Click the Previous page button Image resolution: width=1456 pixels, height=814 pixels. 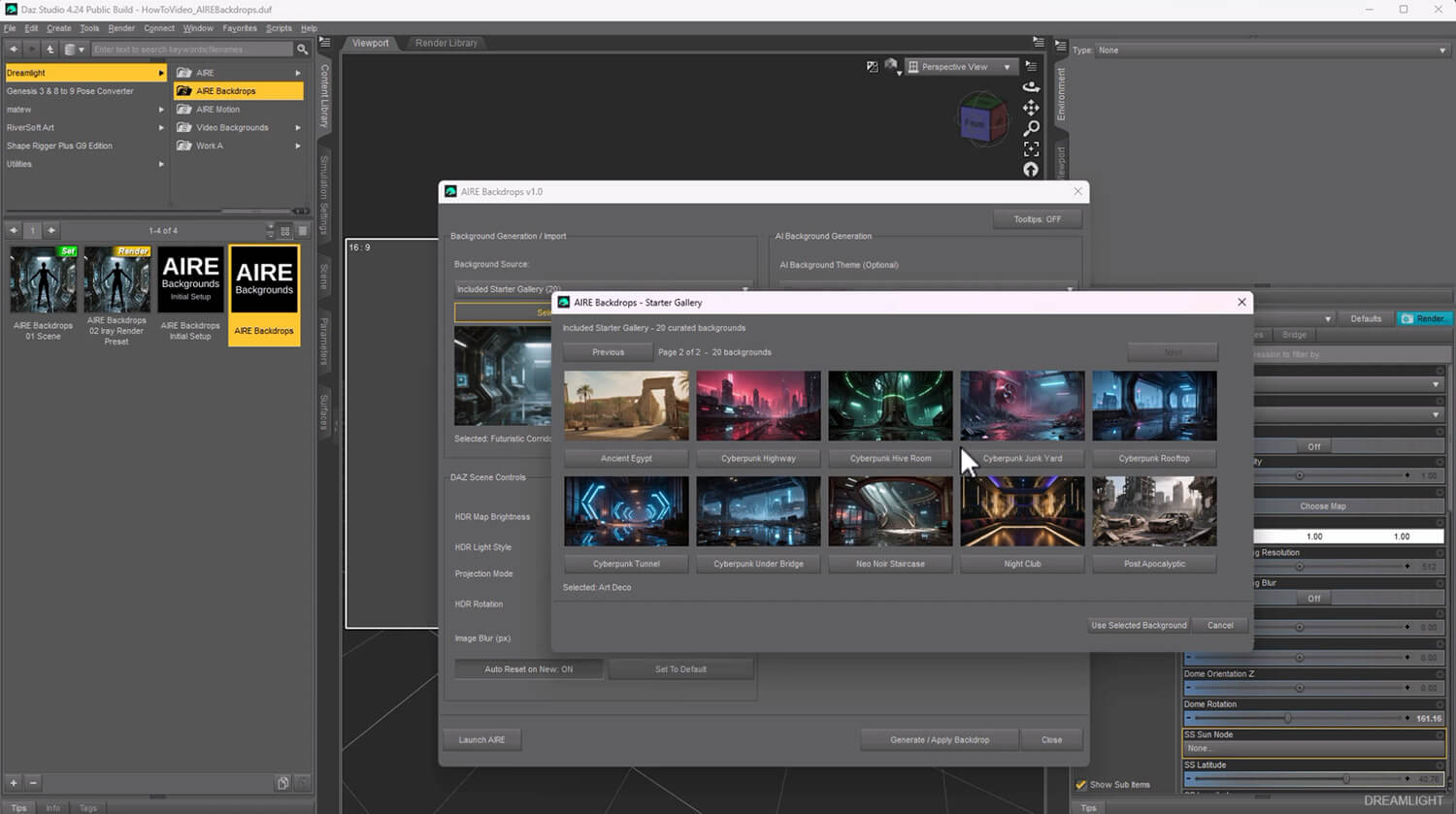(609, 352)
